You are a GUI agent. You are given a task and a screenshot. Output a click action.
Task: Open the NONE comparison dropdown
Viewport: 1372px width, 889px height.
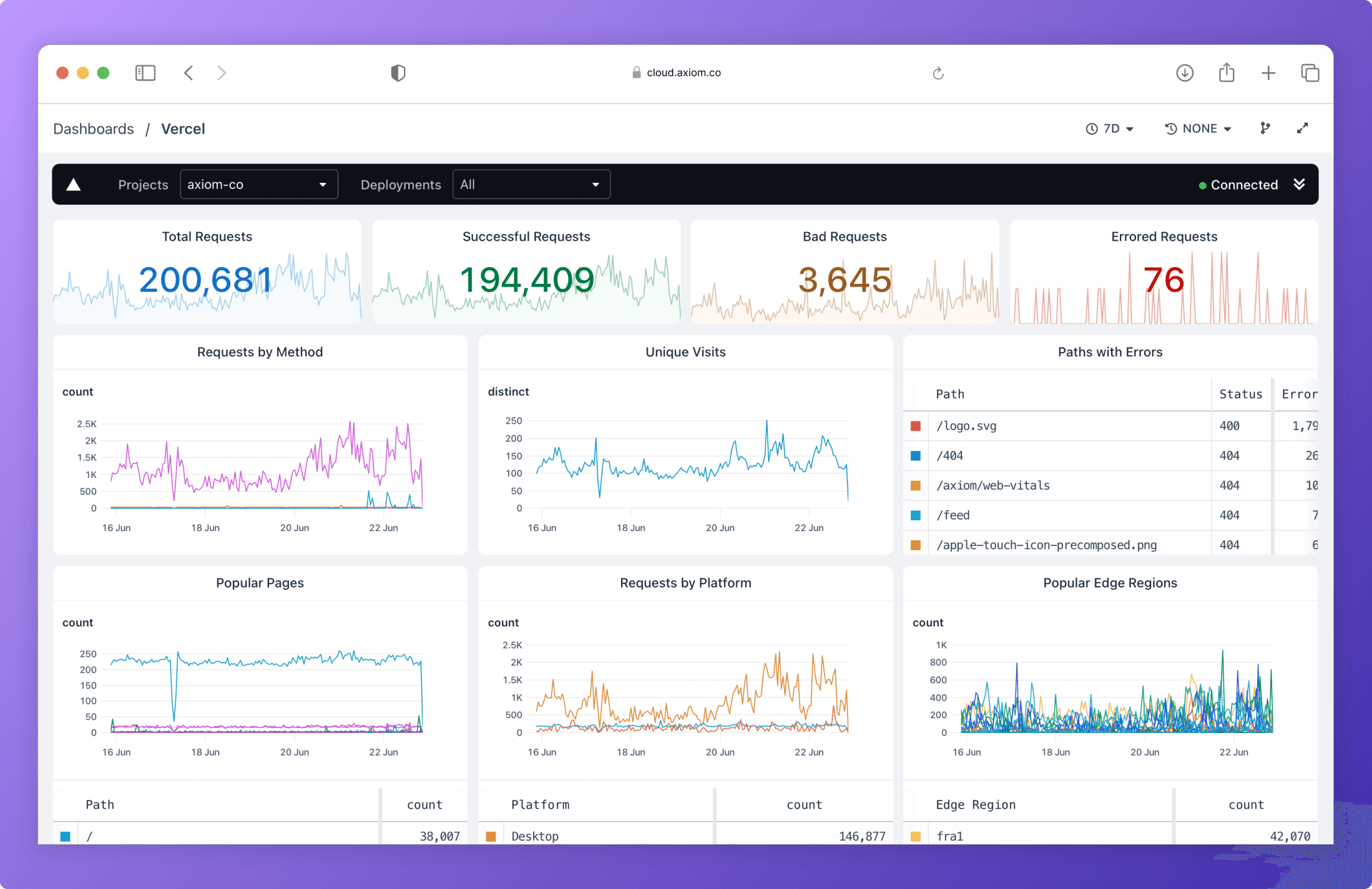[1198, 129]
